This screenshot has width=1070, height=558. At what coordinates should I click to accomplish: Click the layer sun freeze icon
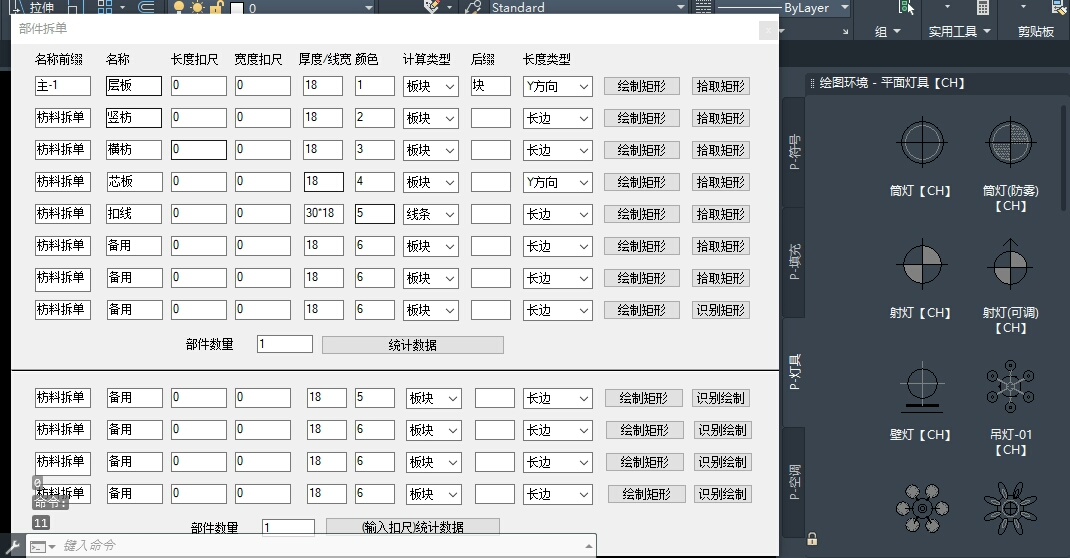pos(197,8)
